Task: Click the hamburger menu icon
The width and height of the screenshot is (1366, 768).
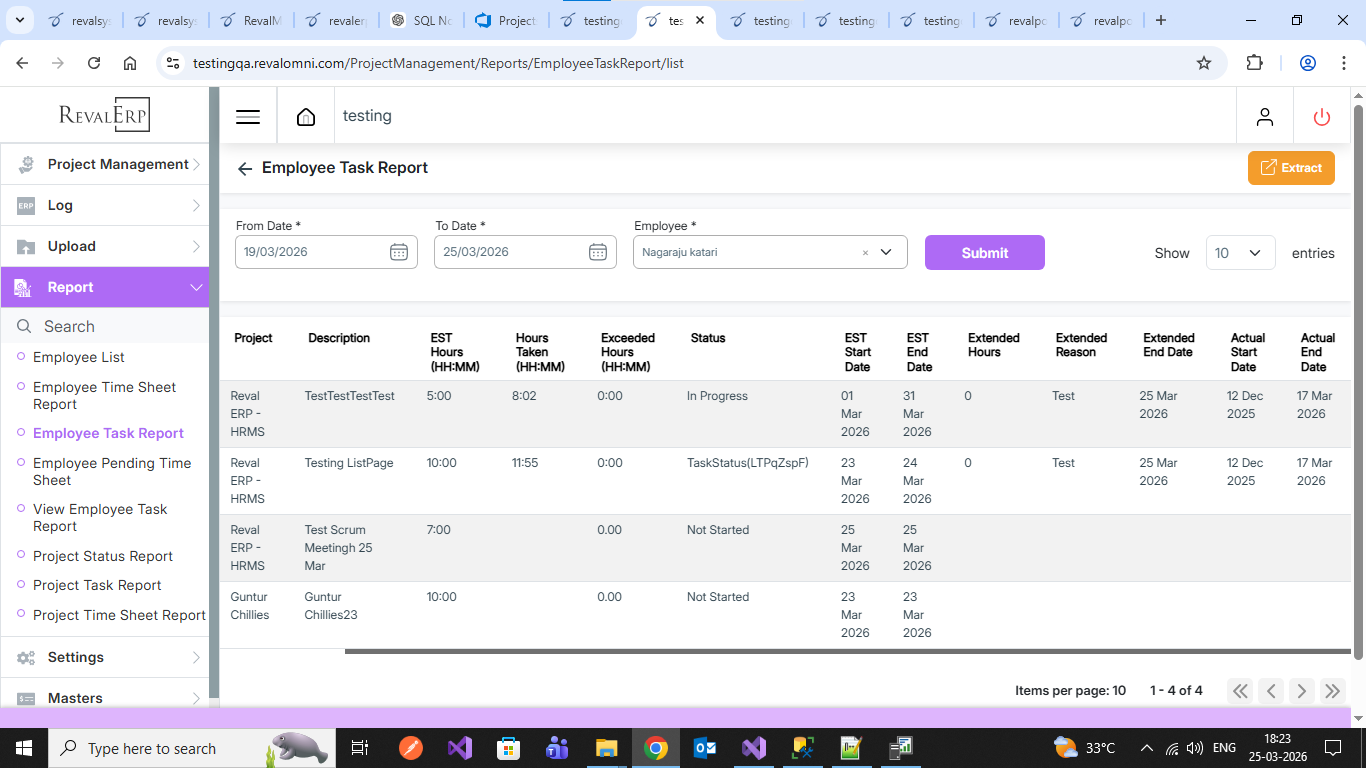Action: (x=248, y=117)
